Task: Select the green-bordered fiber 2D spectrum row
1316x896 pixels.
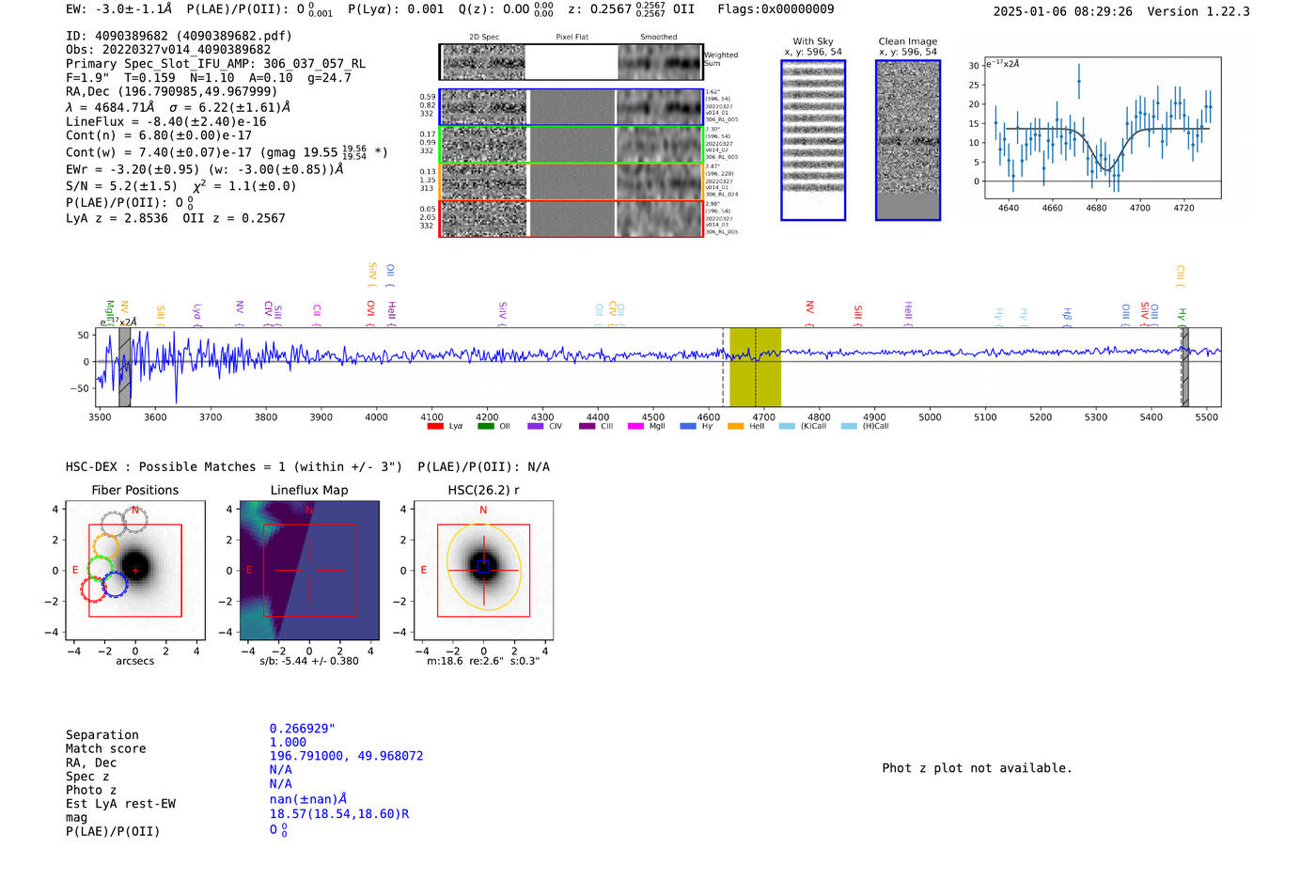Action: coord(572,145)
